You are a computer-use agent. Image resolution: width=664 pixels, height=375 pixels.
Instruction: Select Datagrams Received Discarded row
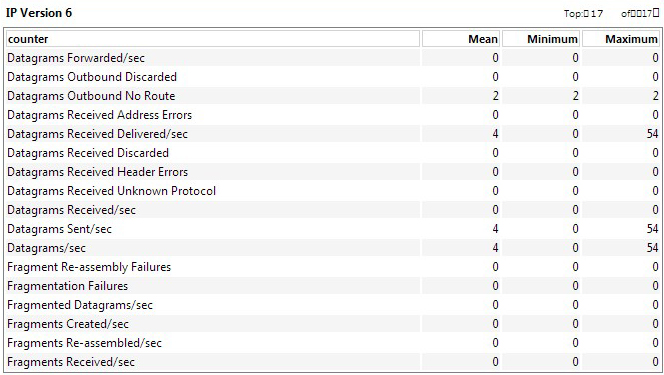(x=332, y=153)
